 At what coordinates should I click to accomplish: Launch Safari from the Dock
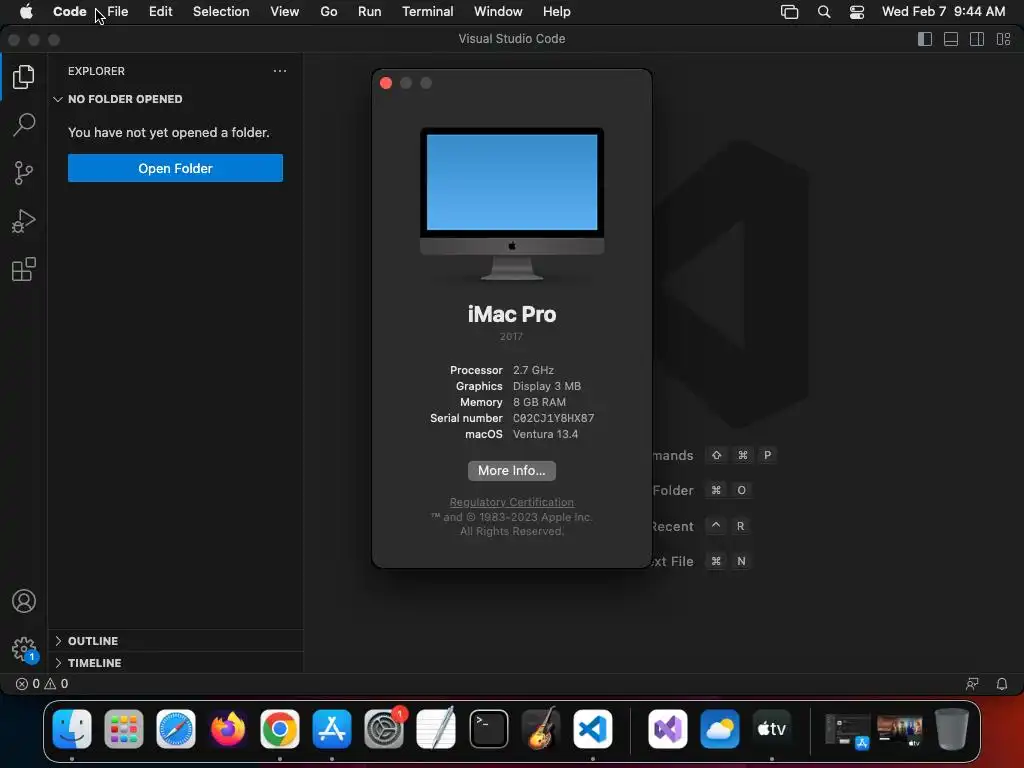(x=176, y=729)
